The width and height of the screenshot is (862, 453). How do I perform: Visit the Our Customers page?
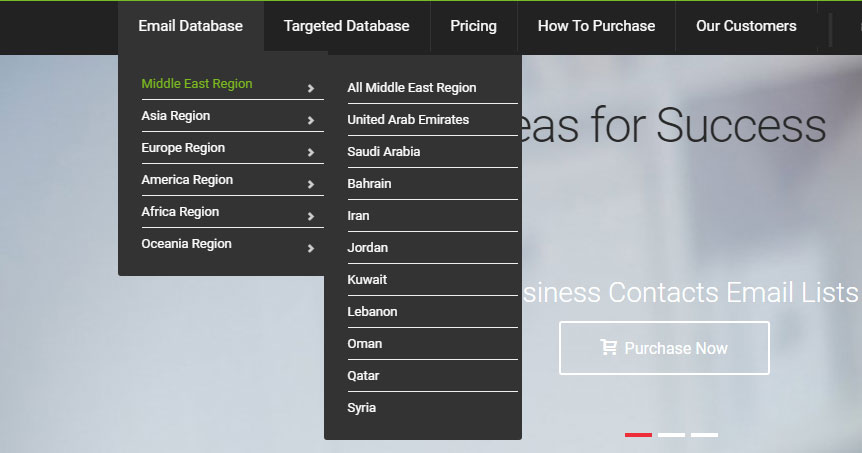coord(746,26)
